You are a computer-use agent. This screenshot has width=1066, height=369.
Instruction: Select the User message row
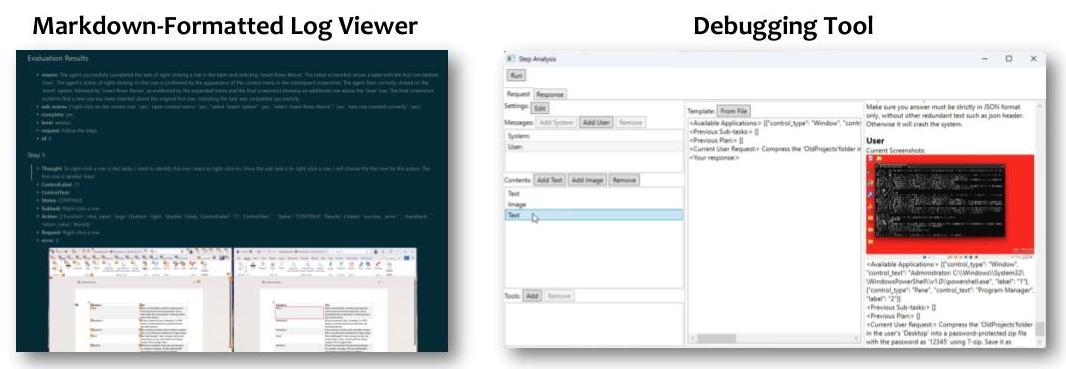(594, 146)
